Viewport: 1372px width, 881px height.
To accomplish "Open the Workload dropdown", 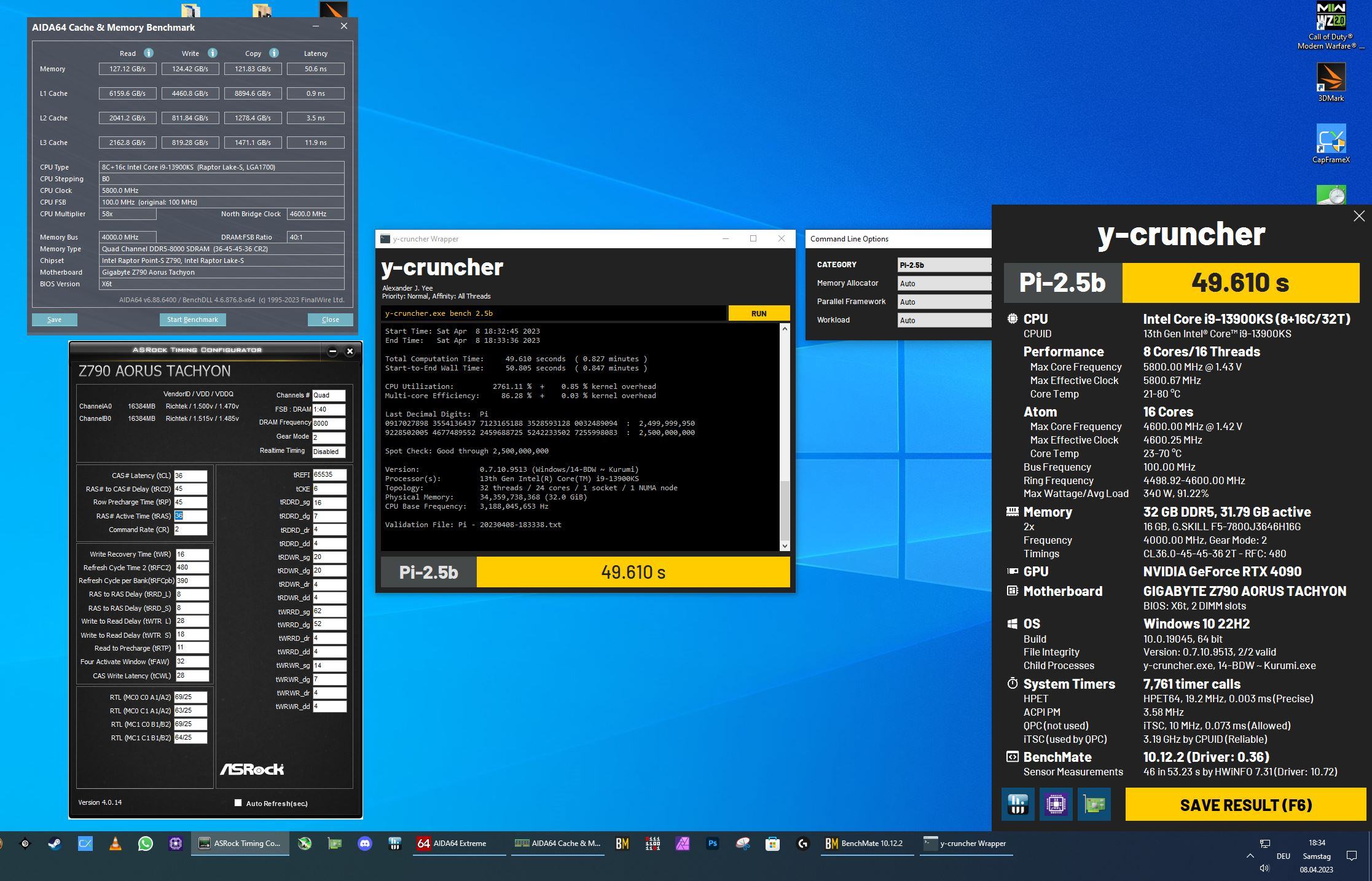I will coord(944,320).
